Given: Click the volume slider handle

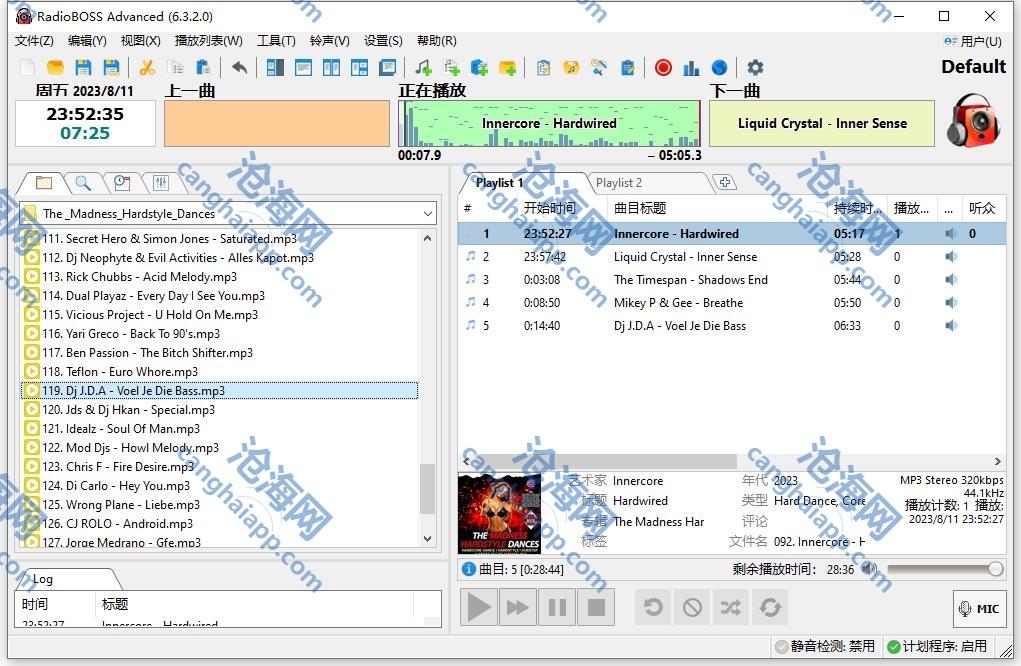Looking at the screenshot, I should (995, 569).
